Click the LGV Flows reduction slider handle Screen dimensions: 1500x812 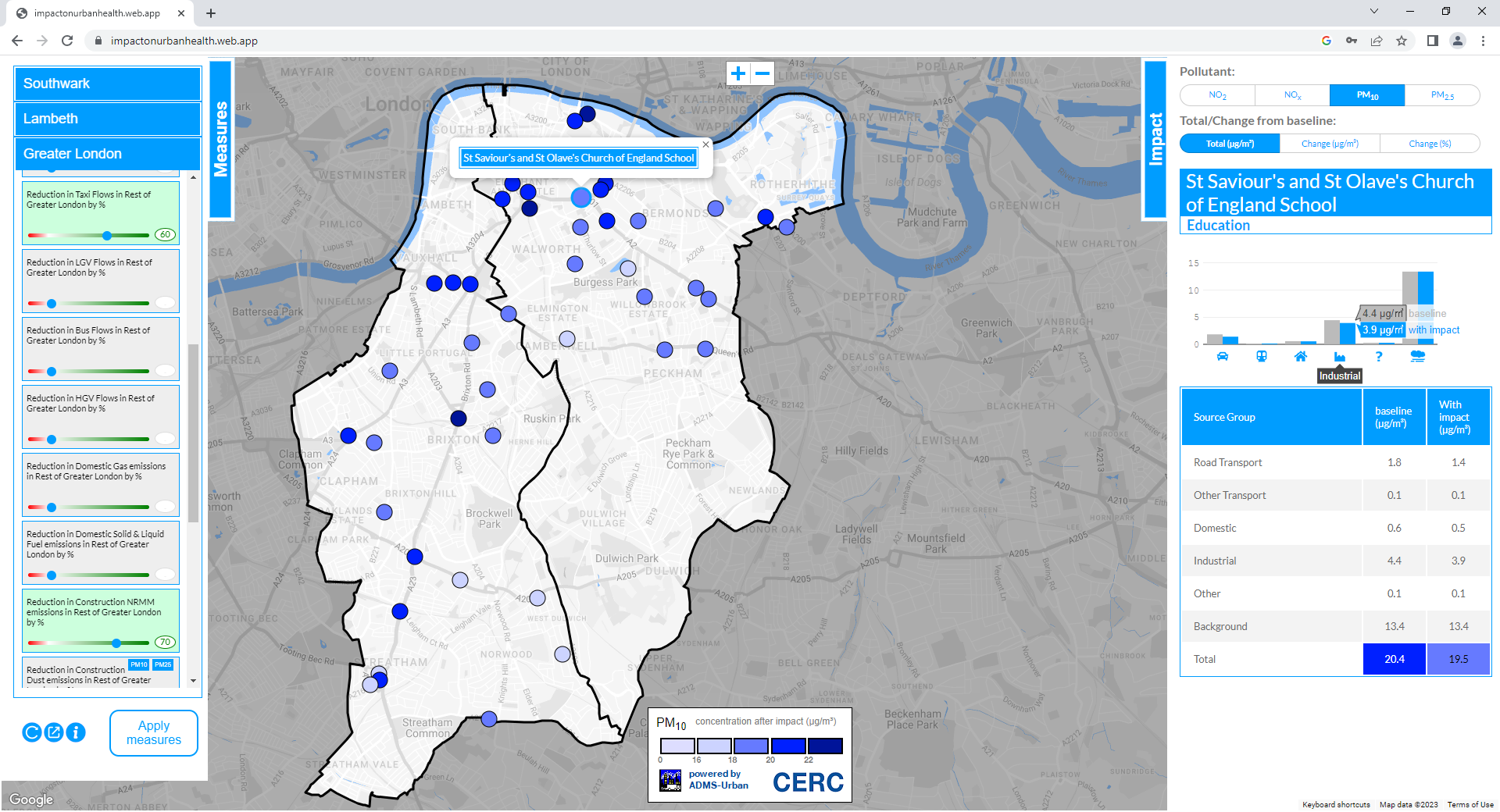tap(52, 304)
